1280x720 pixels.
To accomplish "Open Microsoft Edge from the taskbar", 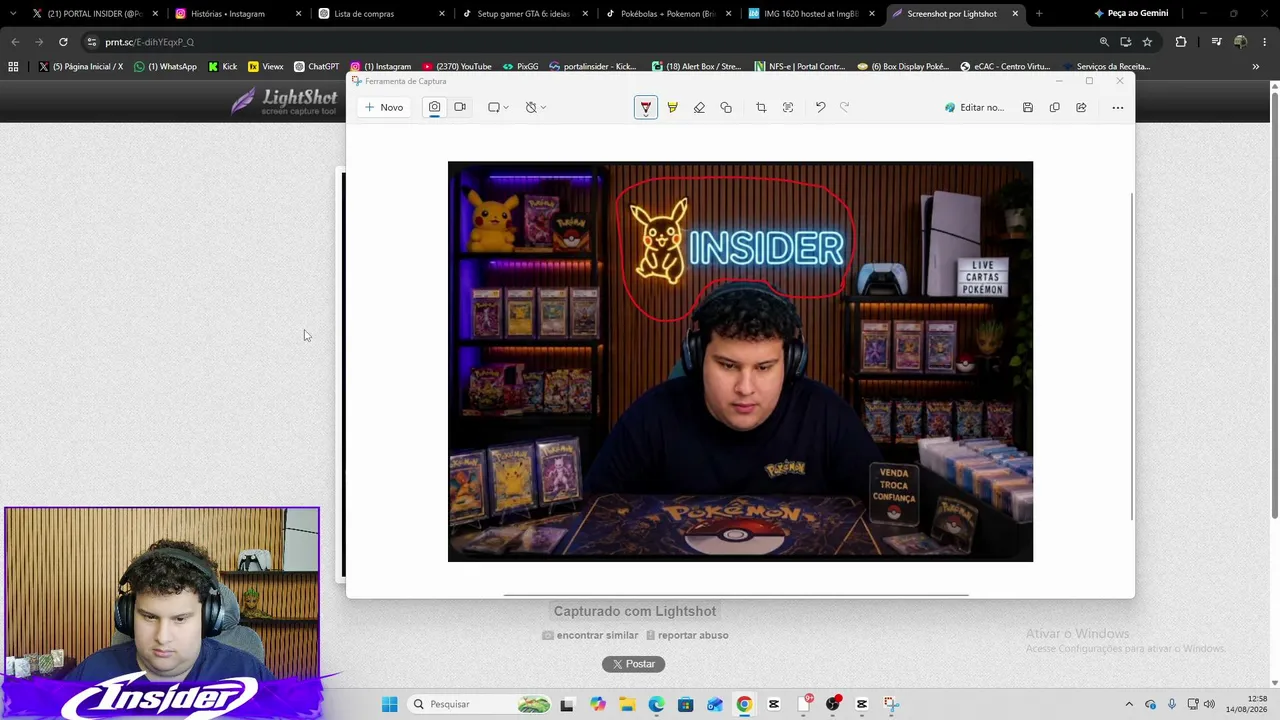I will [656, 704].
